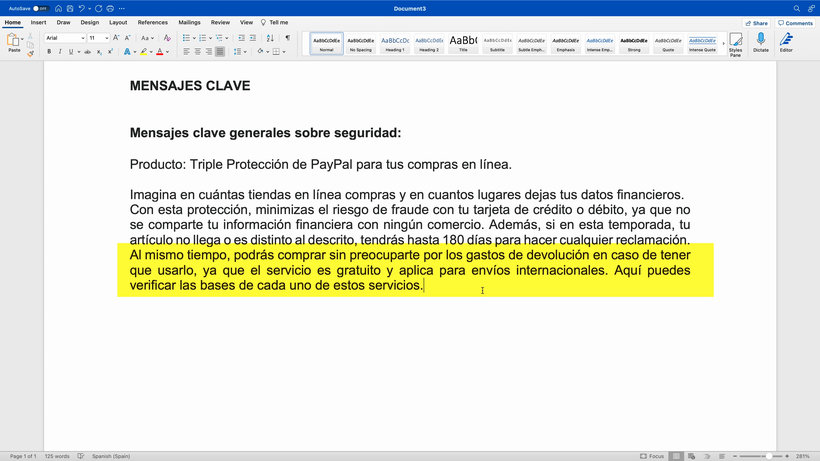Open the Review tab

point(220,22)
